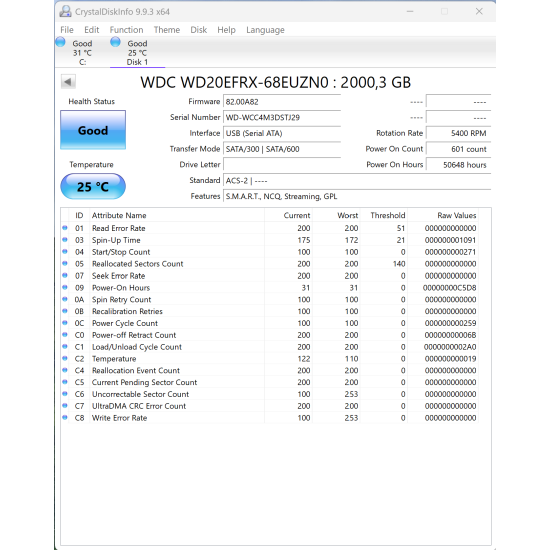Open the File menu

pos(67,30)
